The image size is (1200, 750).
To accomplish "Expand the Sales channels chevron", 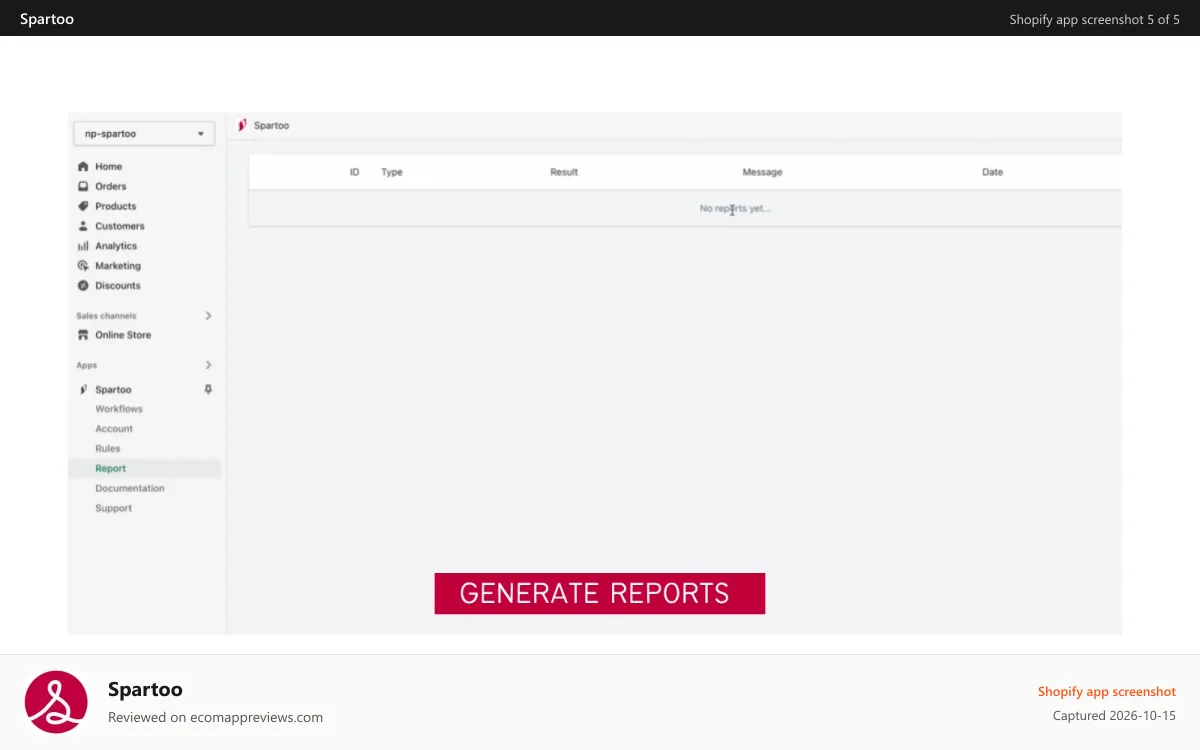I will click(208, 316).
